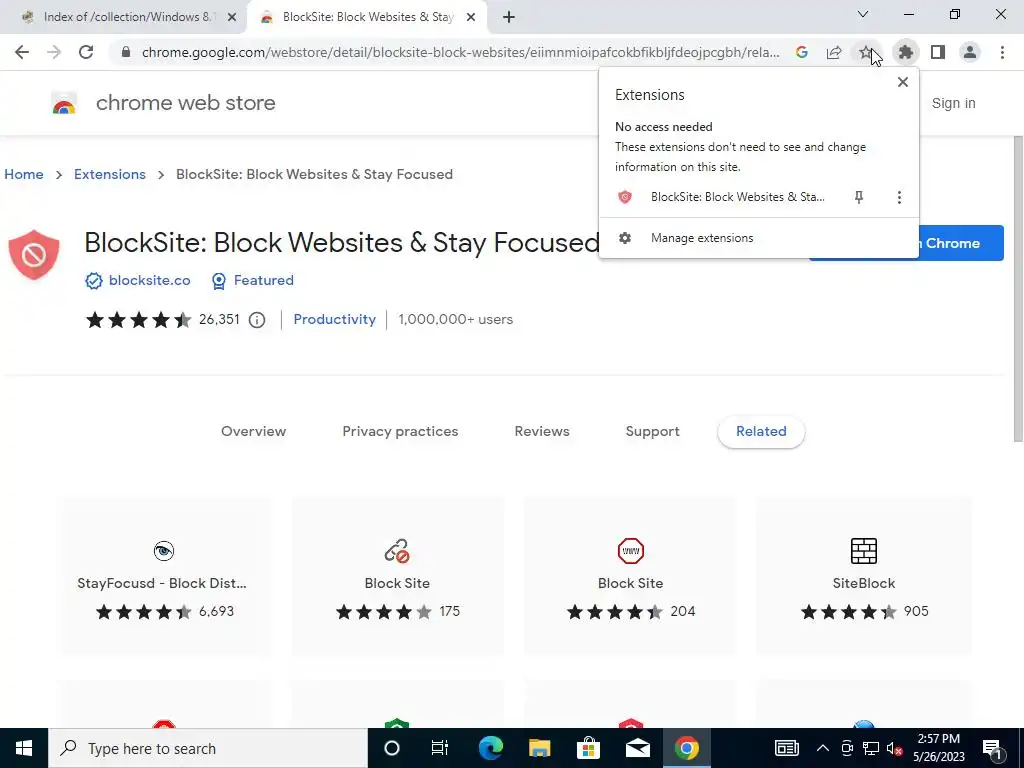Click the taskbar search box
This screenshot has height=768, width=1024.
pos(208,748)
